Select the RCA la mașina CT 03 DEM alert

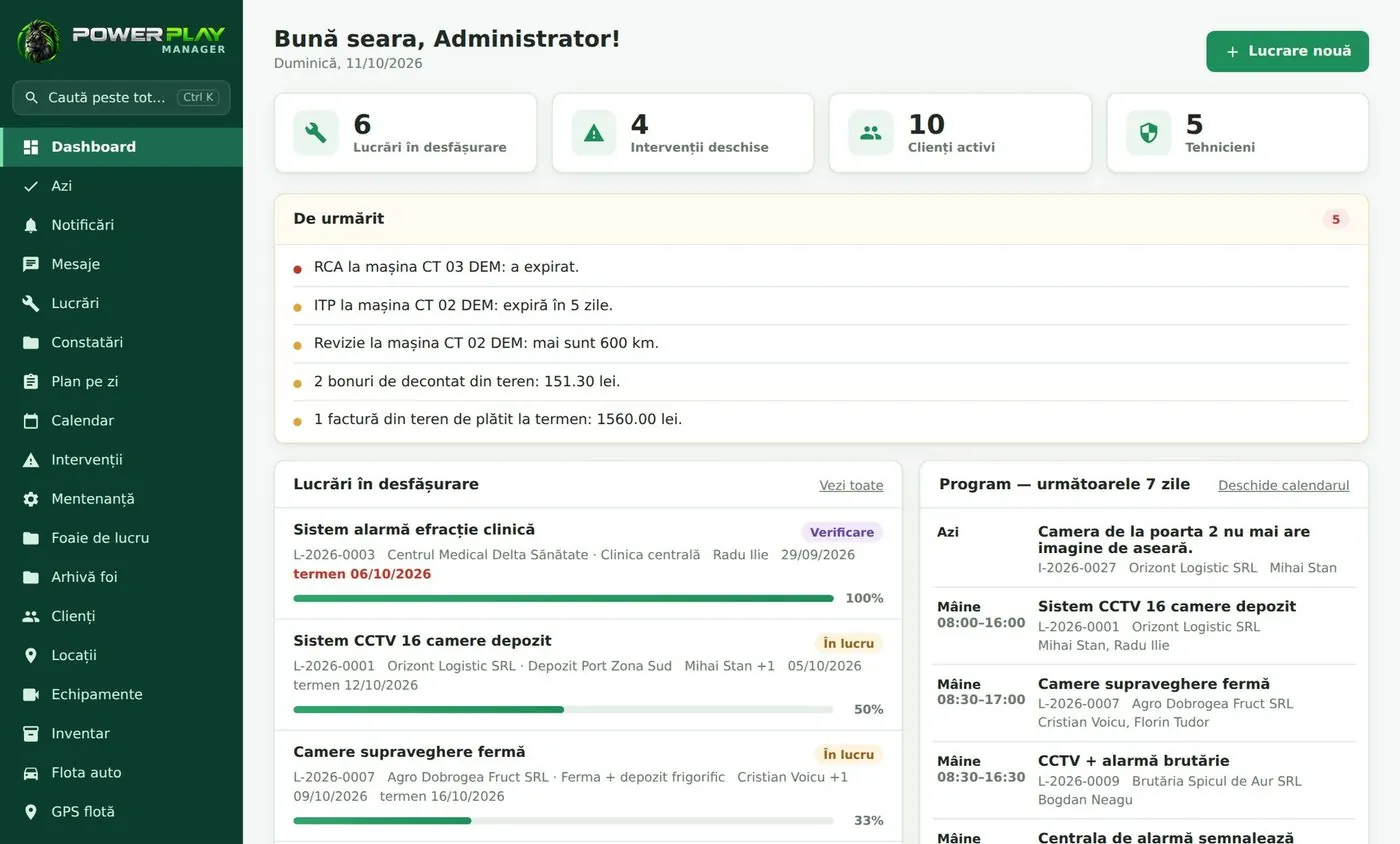pos(821,267)
